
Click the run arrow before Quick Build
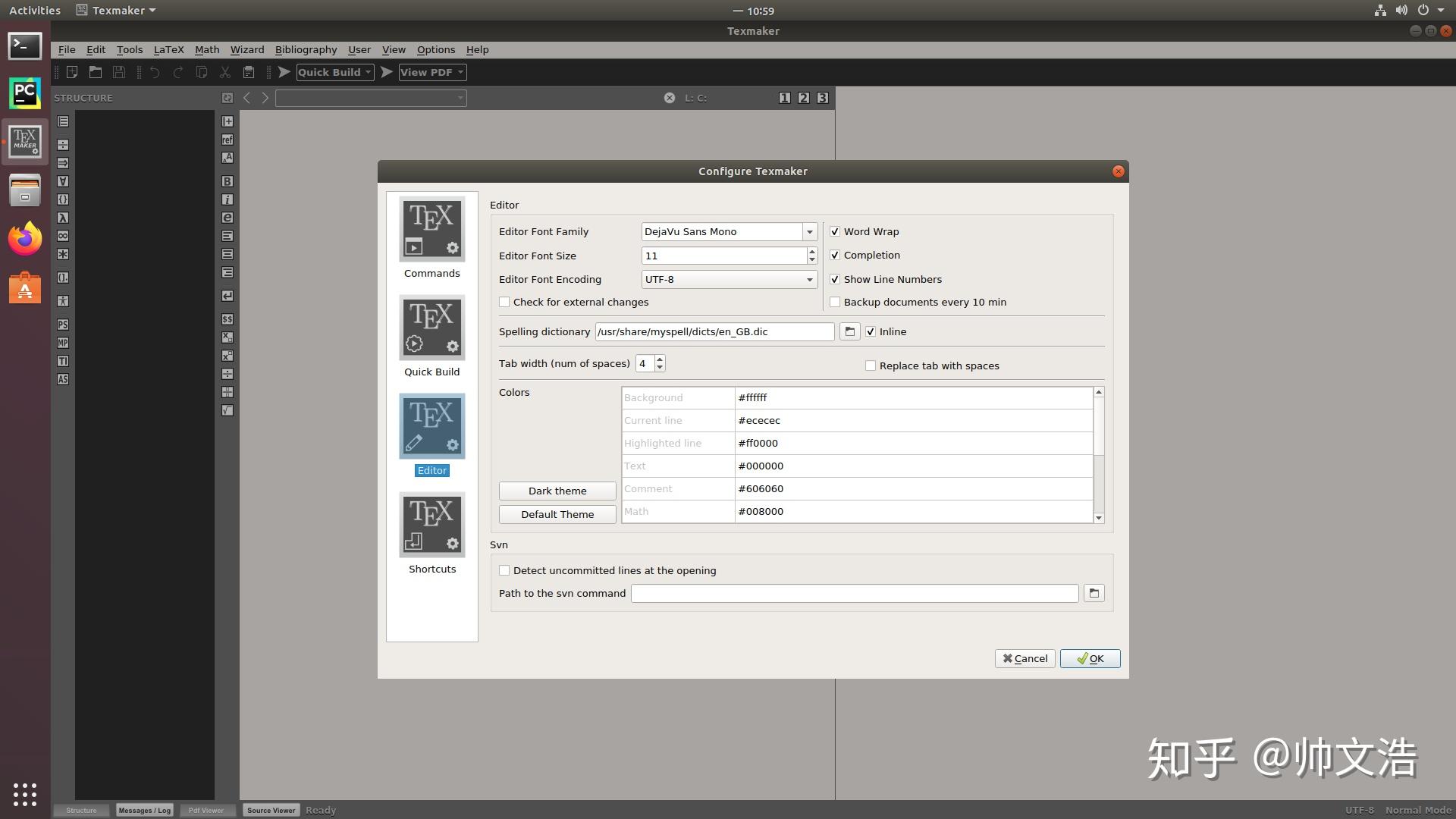click(284, 72)
